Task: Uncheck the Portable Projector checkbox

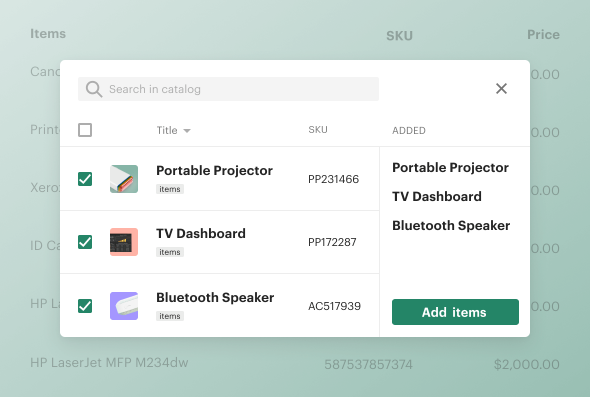Action: (x=85, y=179)
